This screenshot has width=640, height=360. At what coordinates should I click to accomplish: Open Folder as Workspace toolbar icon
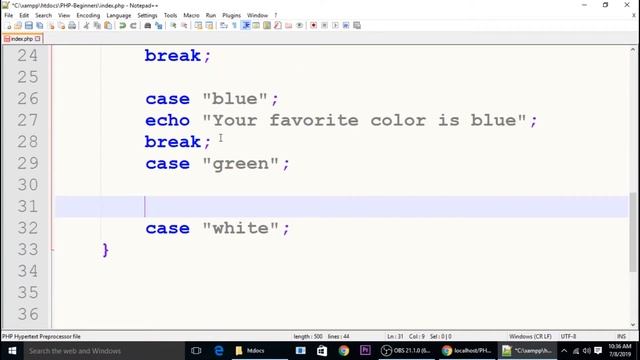pyautogui.click(x=289, y=26)
